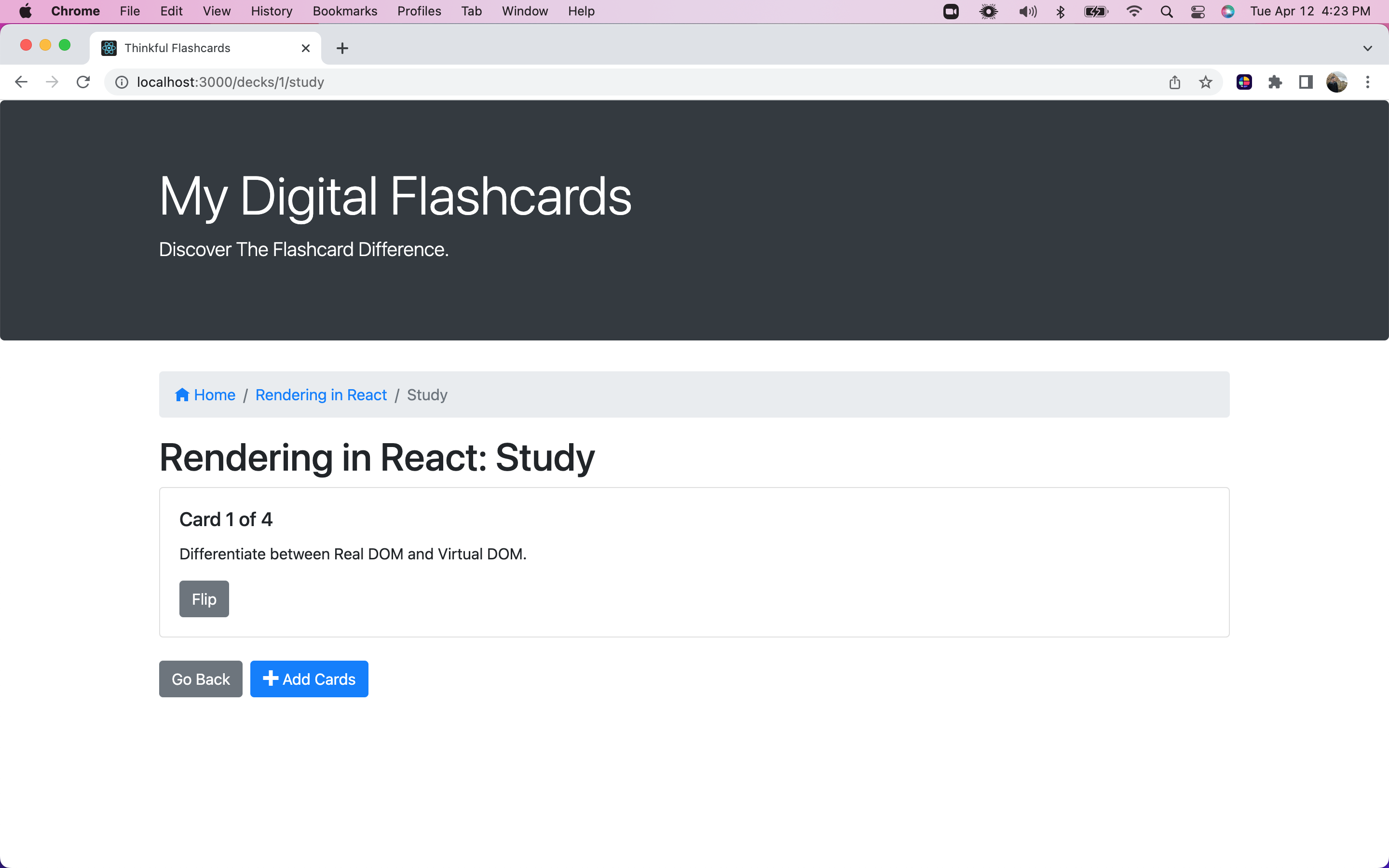1389x868 pixels.
Task: Expand the tab search chevron
Action: pos(1367,48)
